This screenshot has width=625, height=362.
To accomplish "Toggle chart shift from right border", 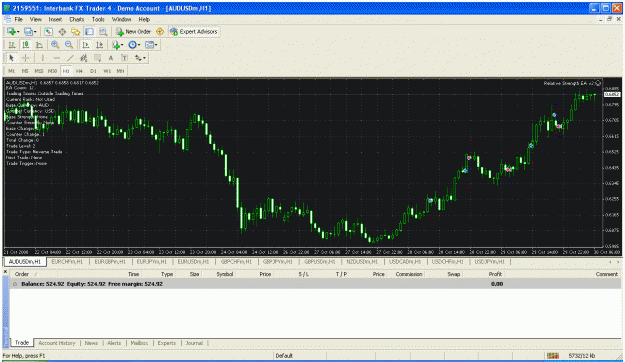I will point(99,45).
